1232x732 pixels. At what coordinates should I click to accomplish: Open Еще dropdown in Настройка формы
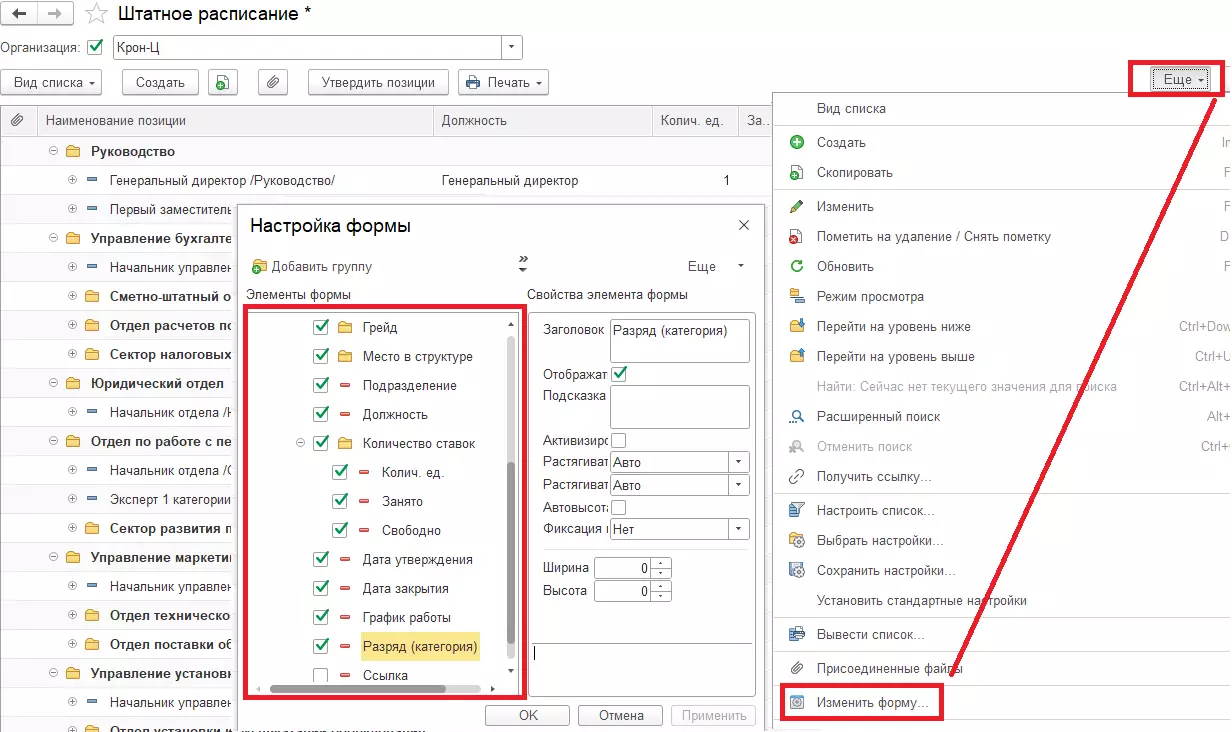[716, 267]
